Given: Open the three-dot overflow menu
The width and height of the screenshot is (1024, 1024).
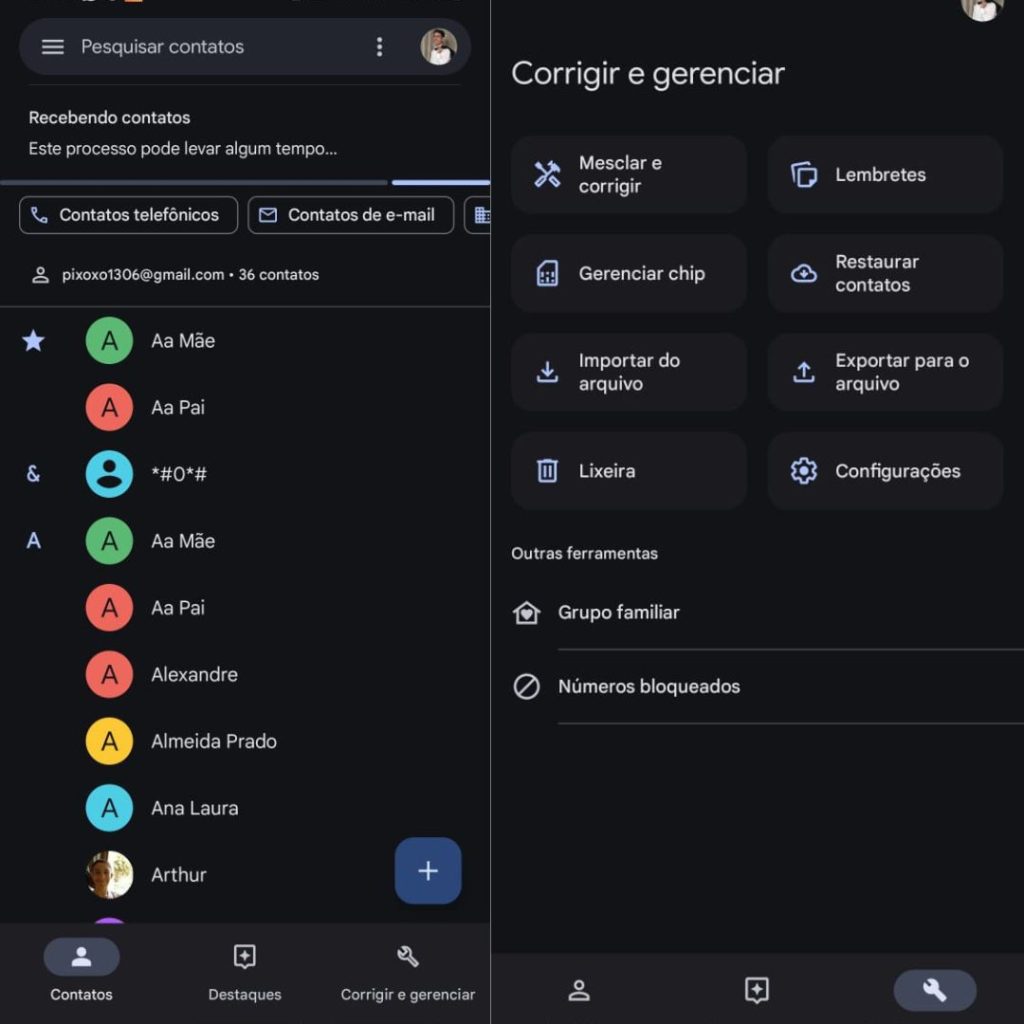Looking at the screenshot, I should click(x=379, y=46).
